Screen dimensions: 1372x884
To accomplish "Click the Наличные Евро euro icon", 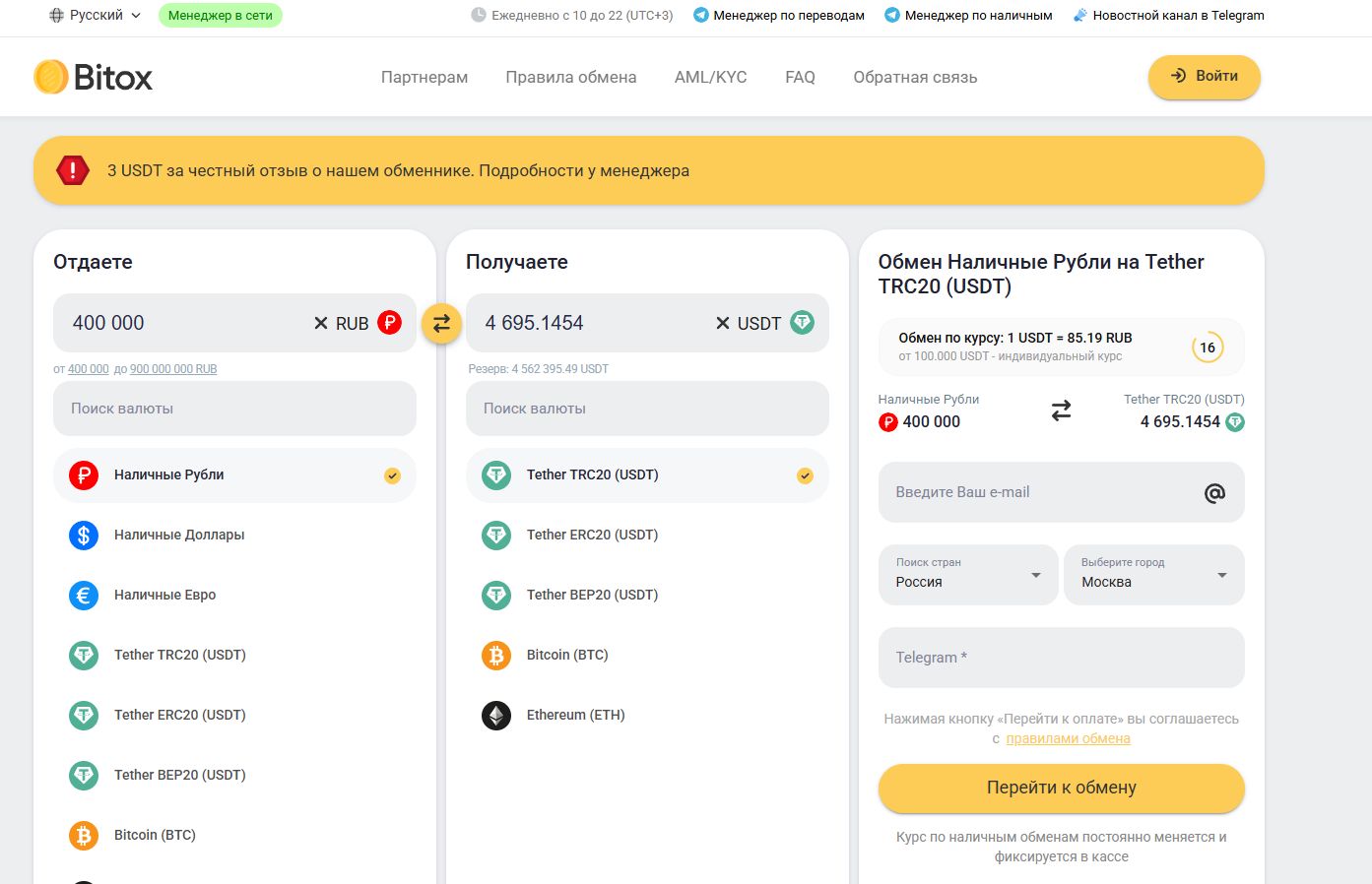I will point(84,595).
